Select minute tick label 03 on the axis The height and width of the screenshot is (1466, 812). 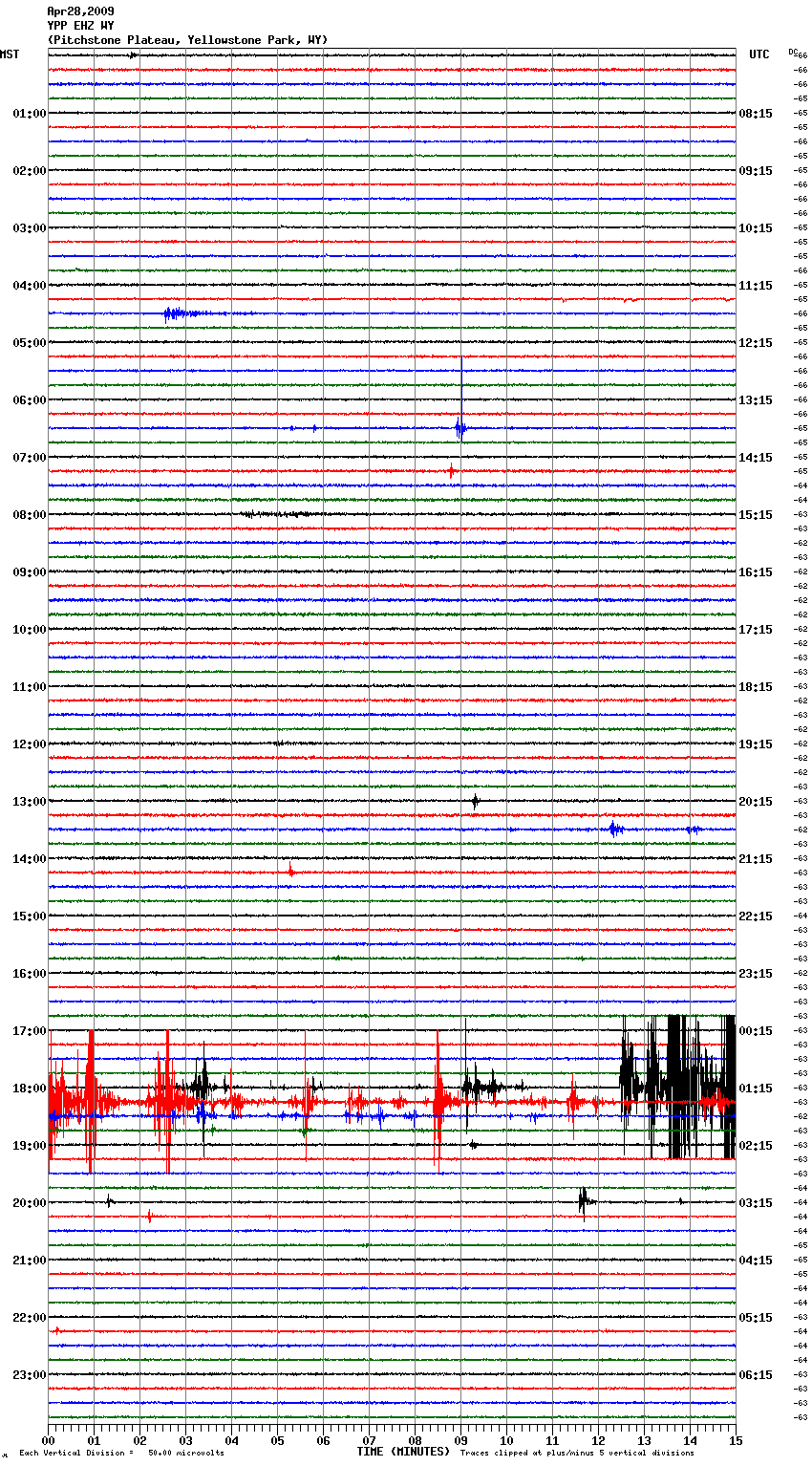[185, 1440]
